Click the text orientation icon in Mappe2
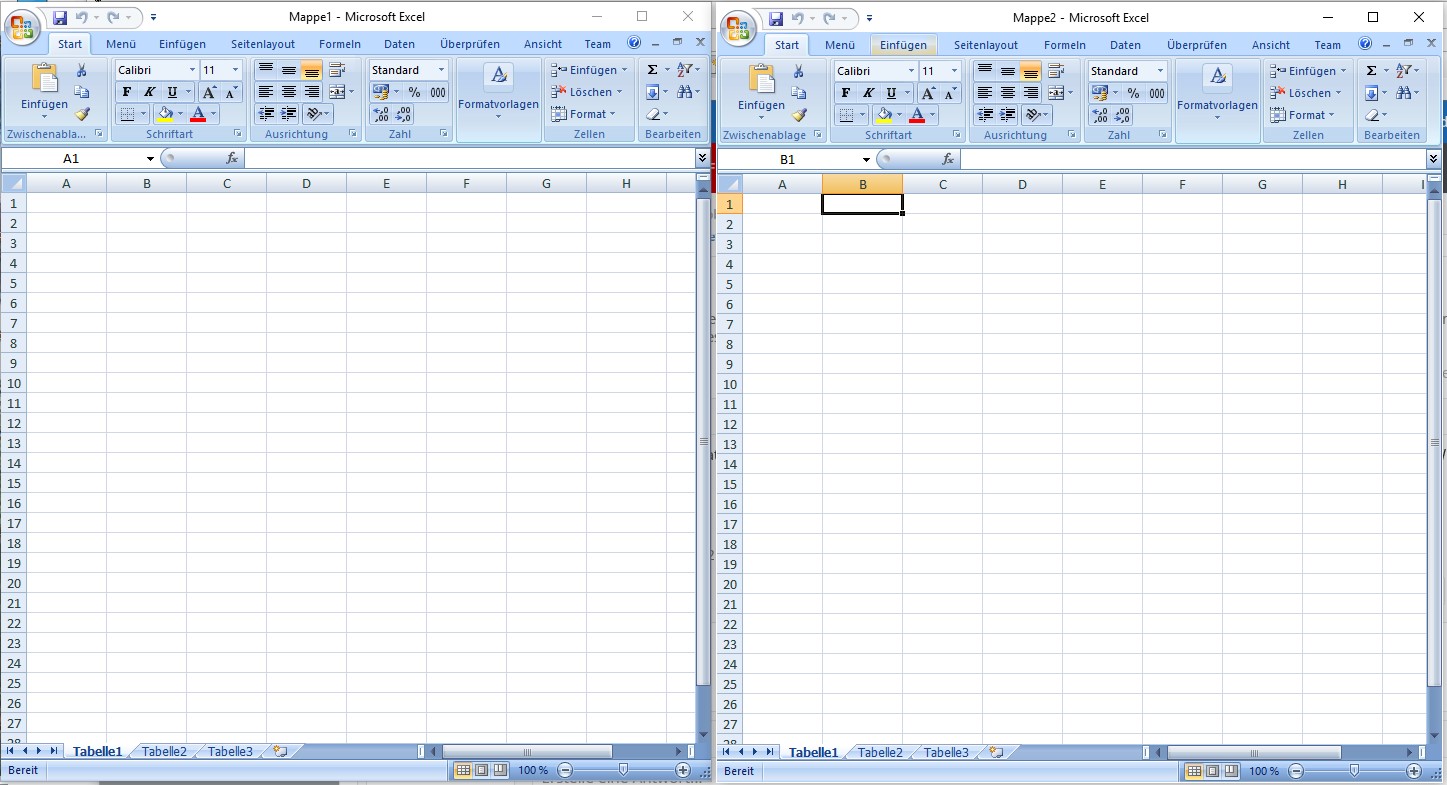The image size is (1447, 785). click(1034, 115)
